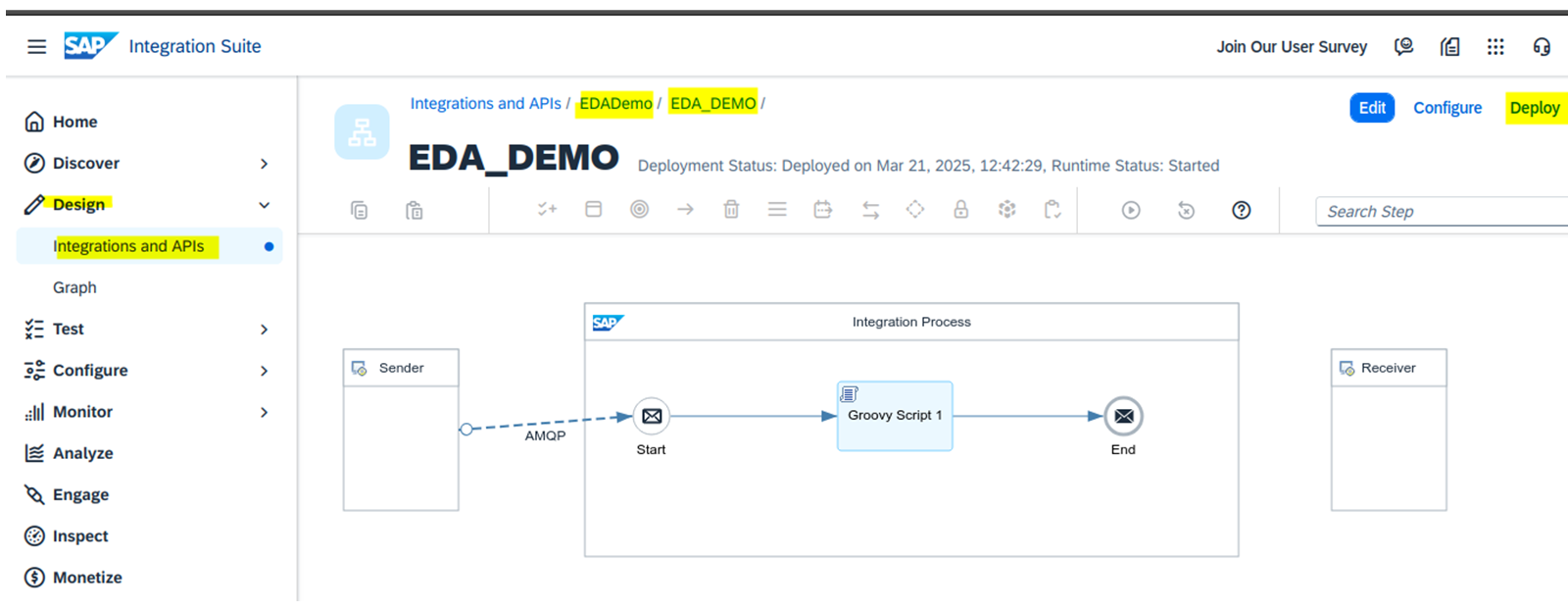Click the integration flow artifact icon beside the title
1568x611 pixels.
coord(362,131)
